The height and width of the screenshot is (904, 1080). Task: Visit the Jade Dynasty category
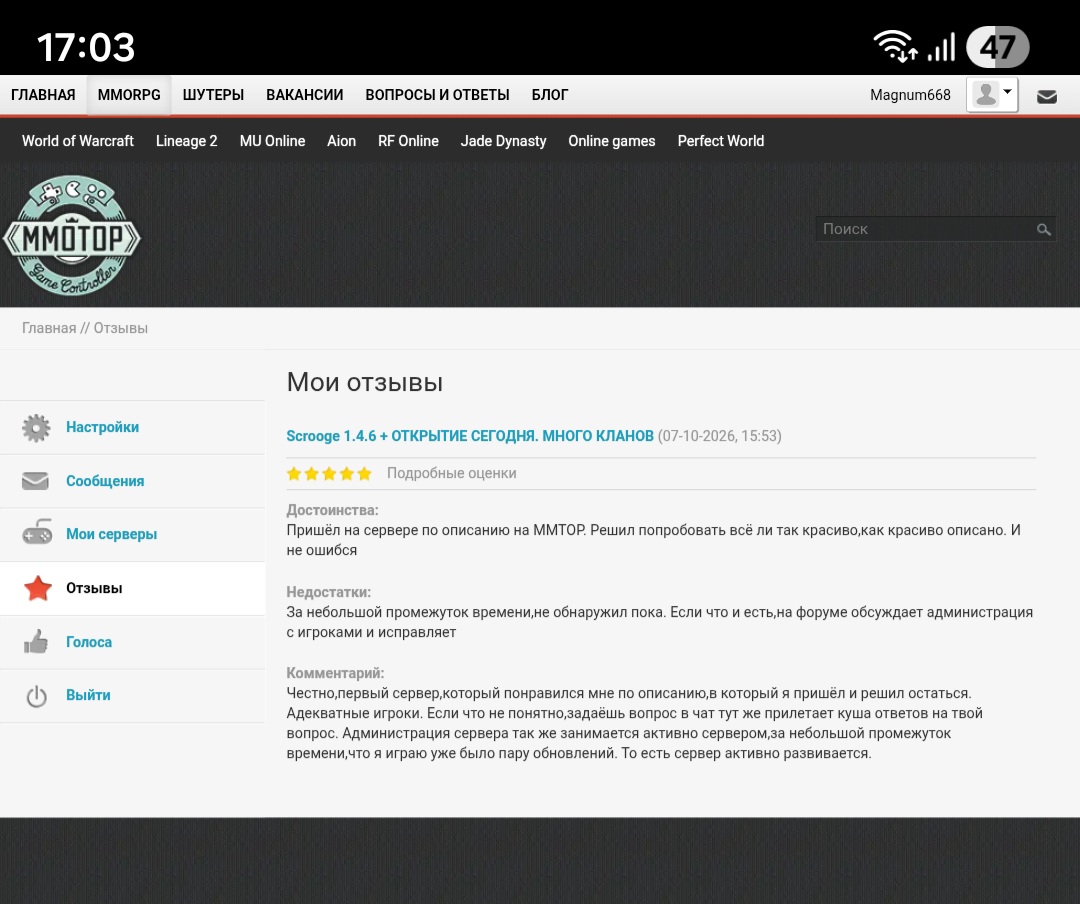point(503,141)
